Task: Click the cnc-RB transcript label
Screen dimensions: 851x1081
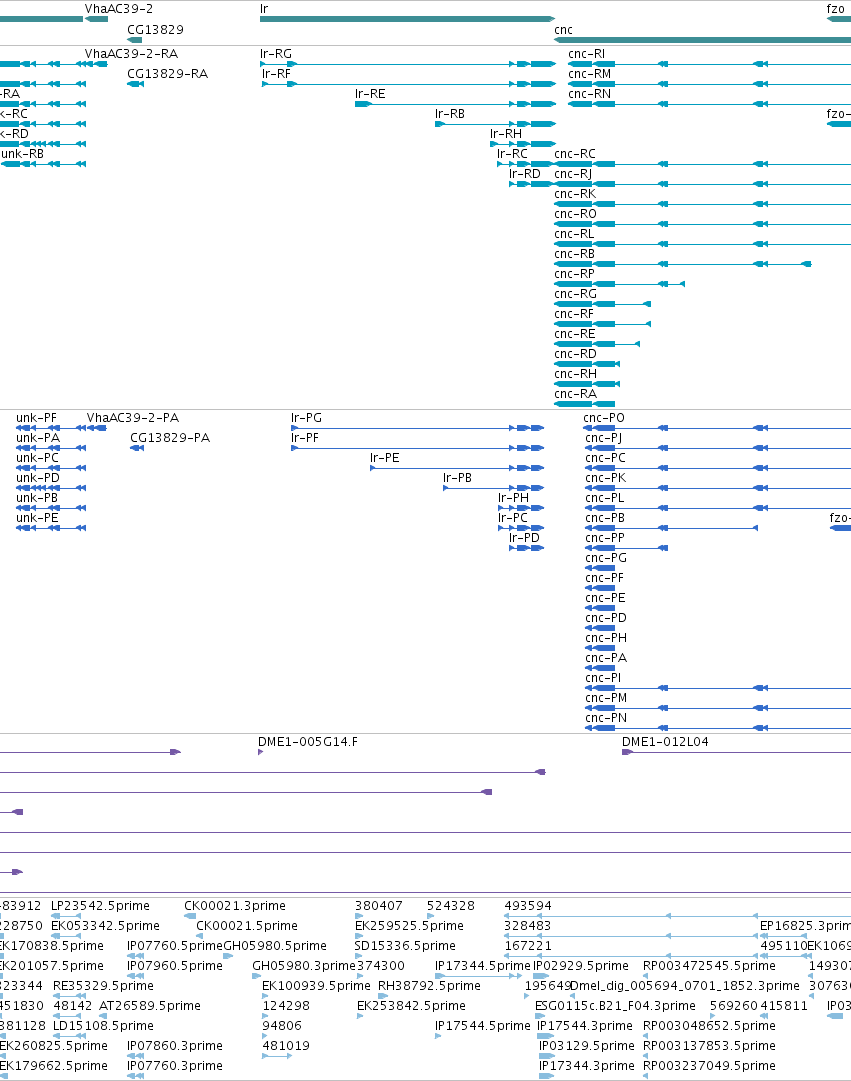Action: tap(574, 254)
